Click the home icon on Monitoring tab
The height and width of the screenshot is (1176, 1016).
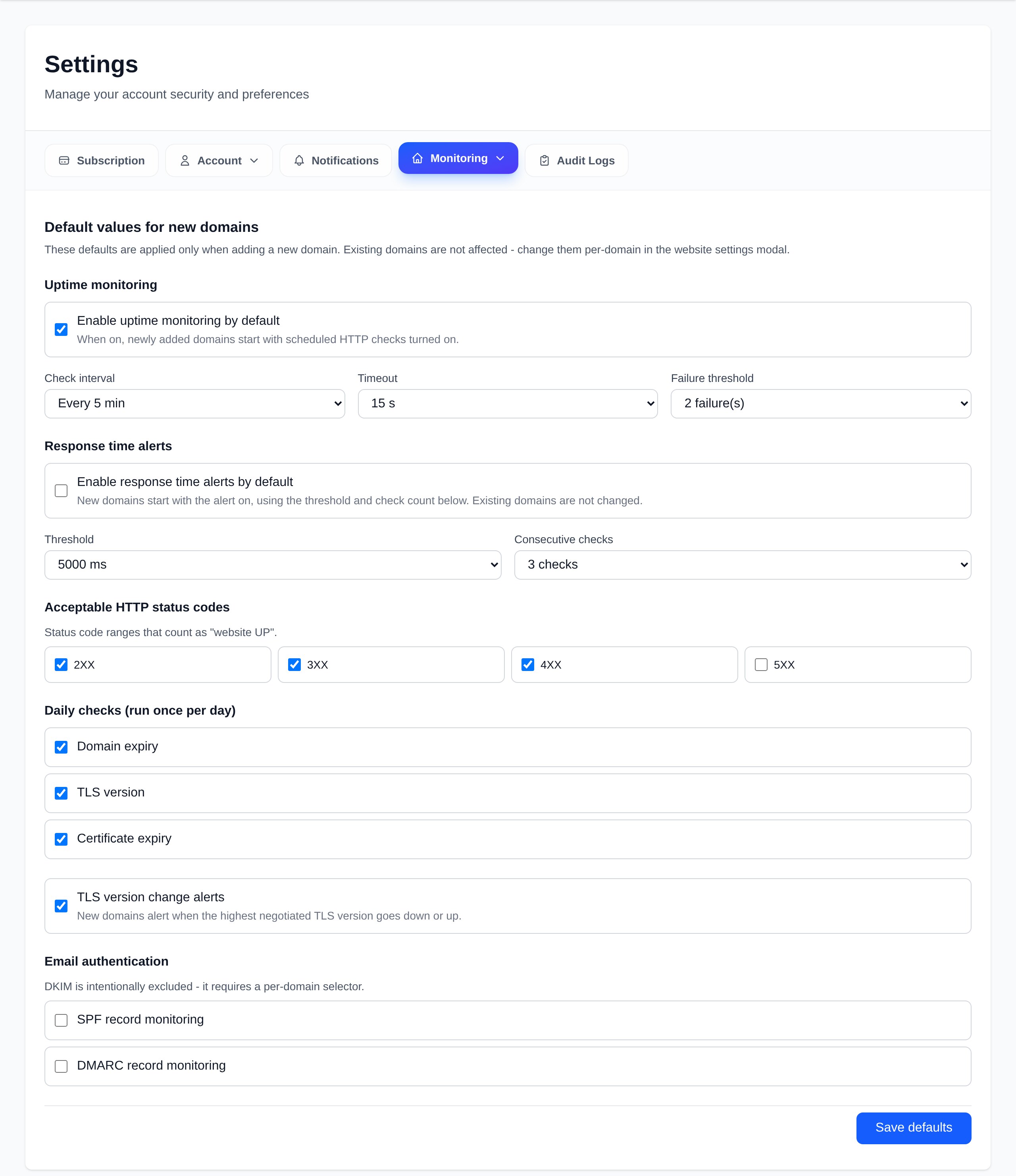[418, 158]
